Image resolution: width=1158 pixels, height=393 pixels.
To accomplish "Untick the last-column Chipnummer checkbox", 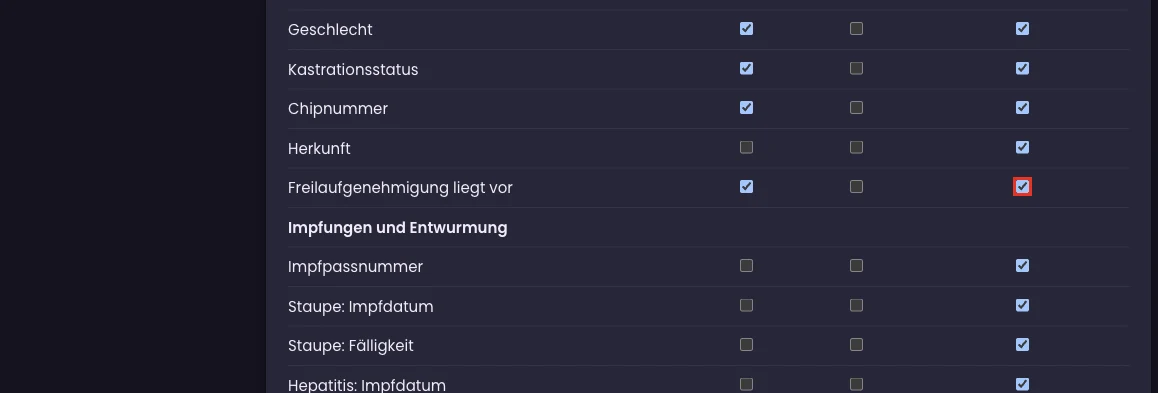I will pos(1022,108).
